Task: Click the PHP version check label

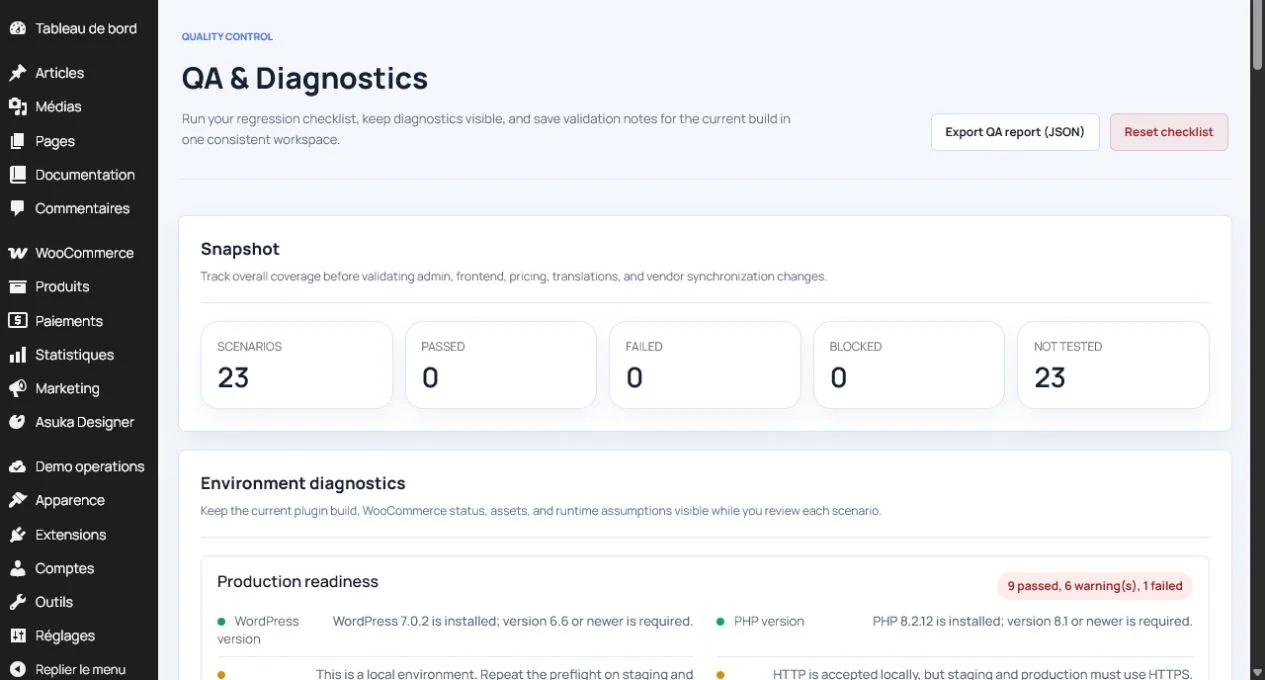Action: pos(769,621)
